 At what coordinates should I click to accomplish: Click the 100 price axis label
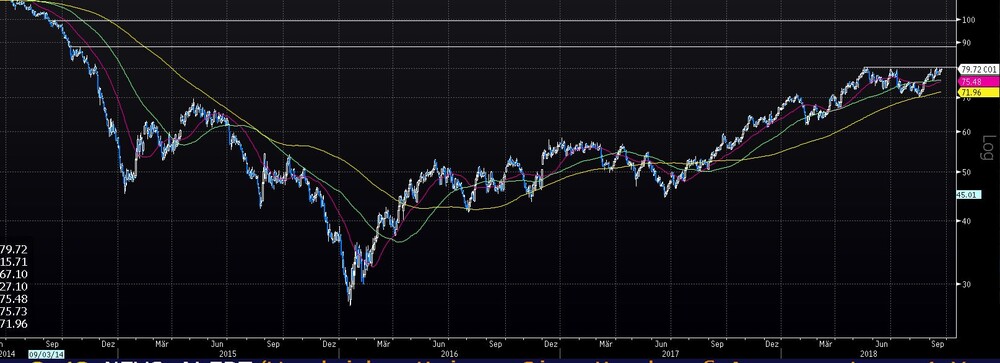click(x=969, y=20)
